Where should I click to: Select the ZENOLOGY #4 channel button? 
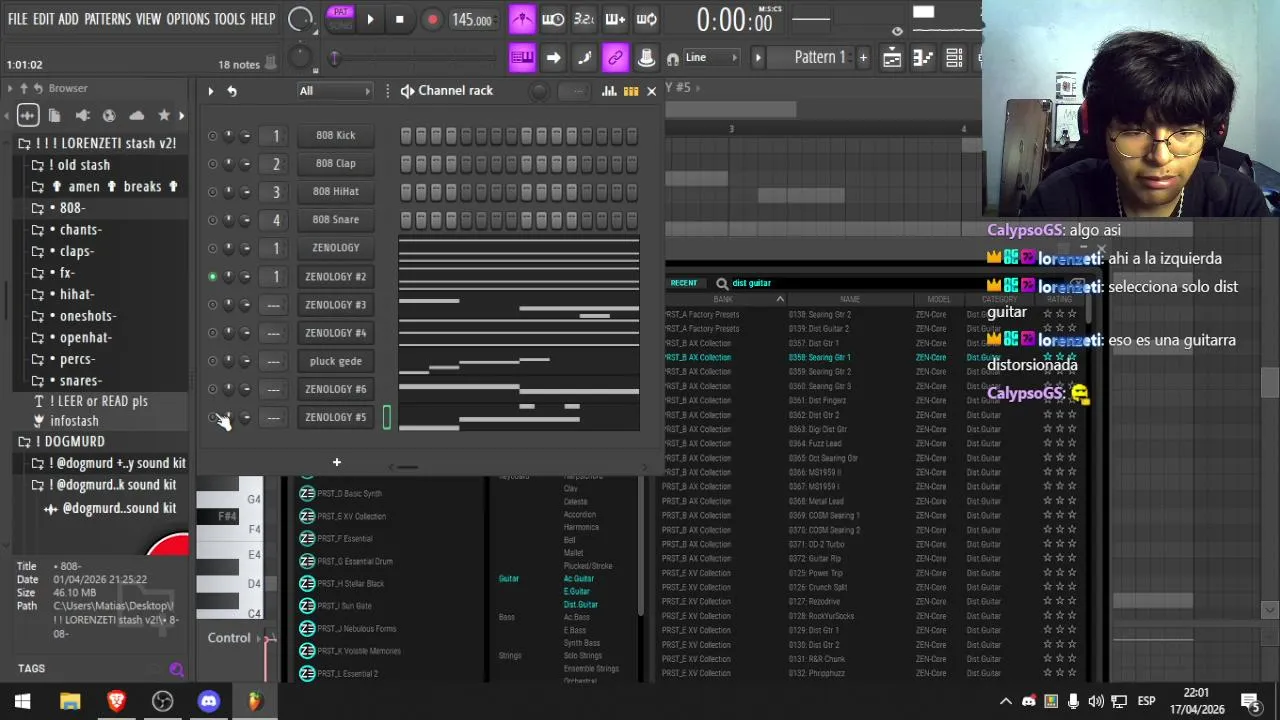[x=336, y=333]
